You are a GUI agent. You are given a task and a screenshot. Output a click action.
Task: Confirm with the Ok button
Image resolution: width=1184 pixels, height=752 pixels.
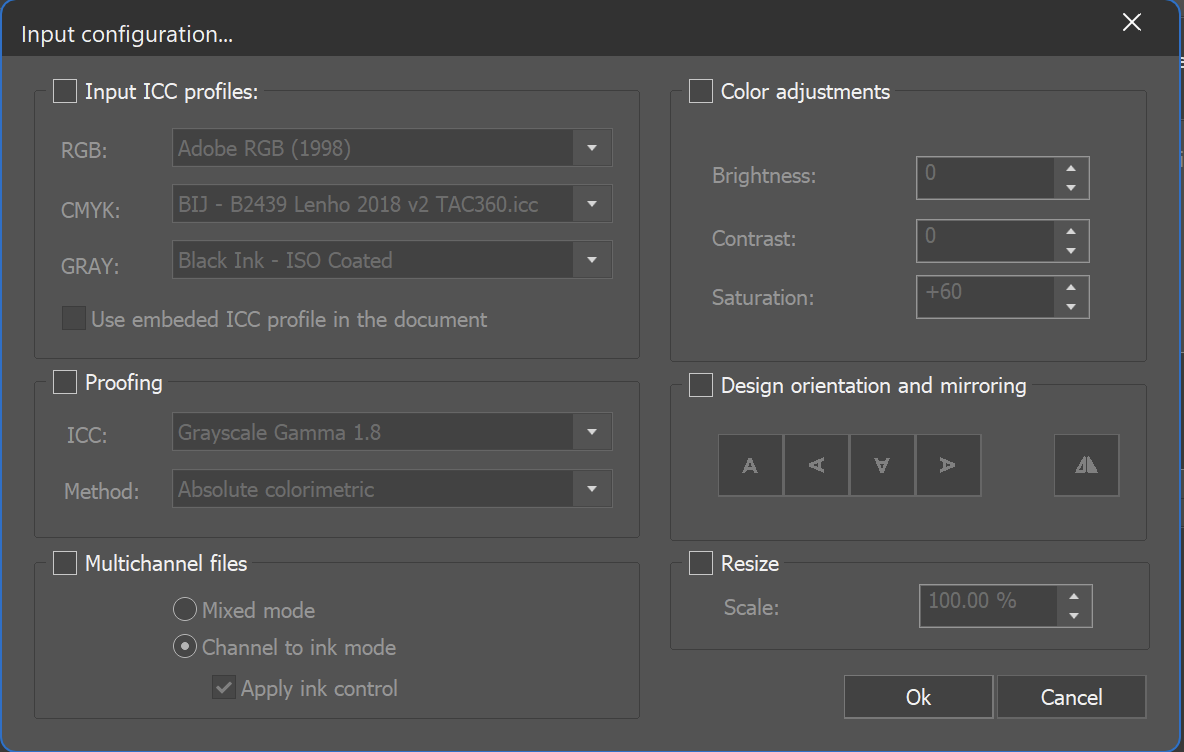(918, 697)
